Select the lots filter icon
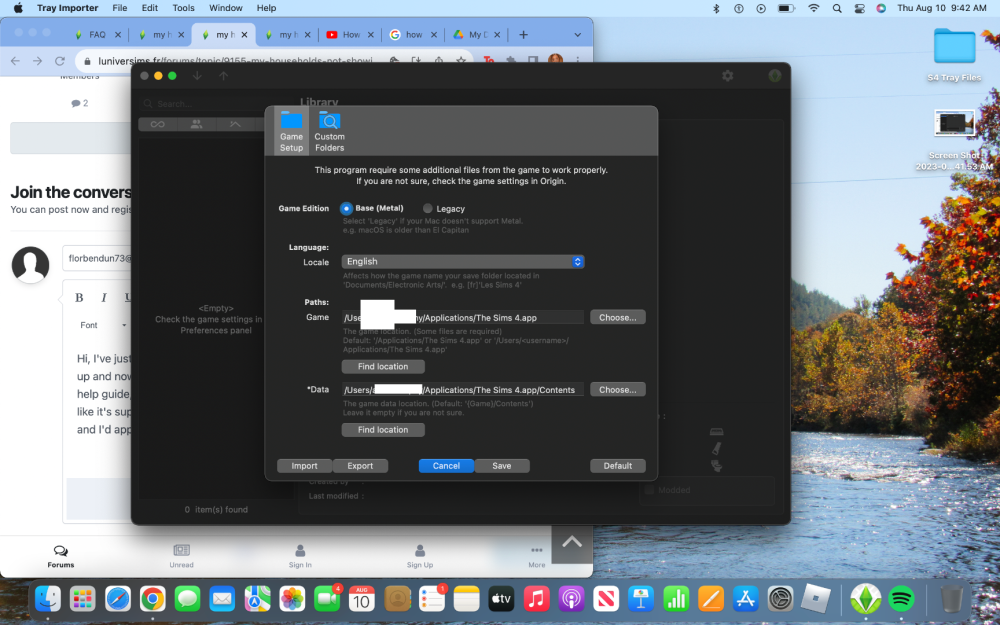The height and width of the screenshot is (625, 1000). [x=235, y=124]
